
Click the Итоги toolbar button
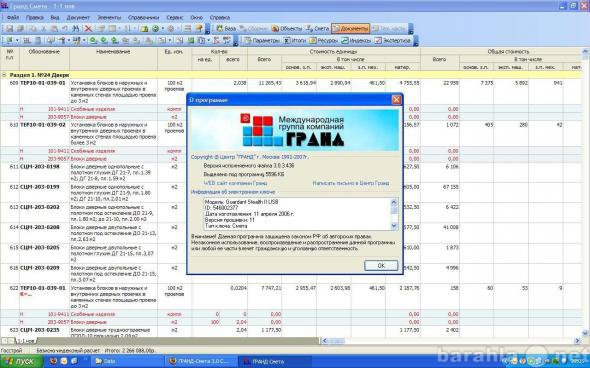coord(295,40)
